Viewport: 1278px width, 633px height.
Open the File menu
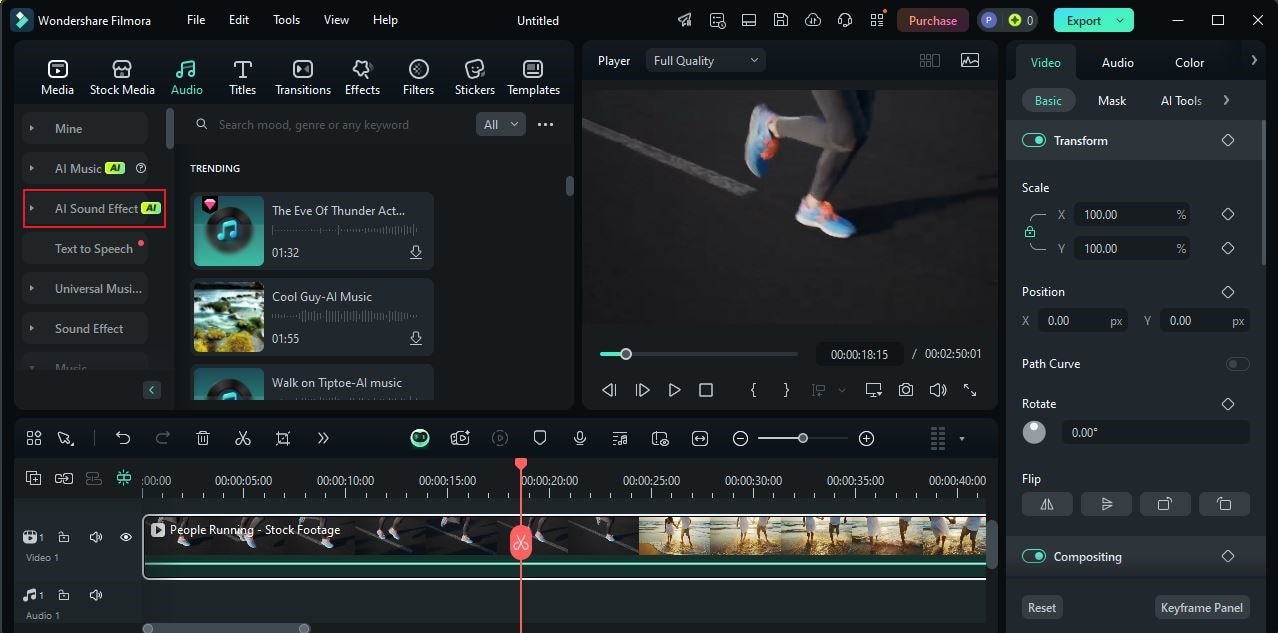[196, 20]
